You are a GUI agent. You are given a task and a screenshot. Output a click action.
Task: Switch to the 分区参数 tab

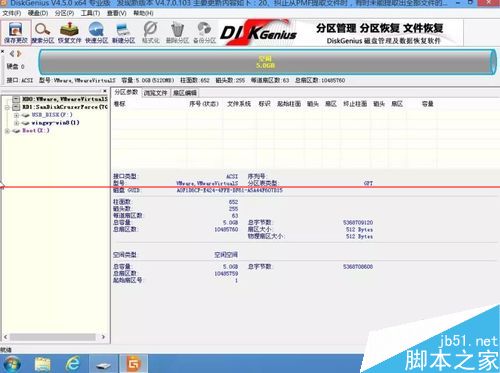(x=126, y=92)
